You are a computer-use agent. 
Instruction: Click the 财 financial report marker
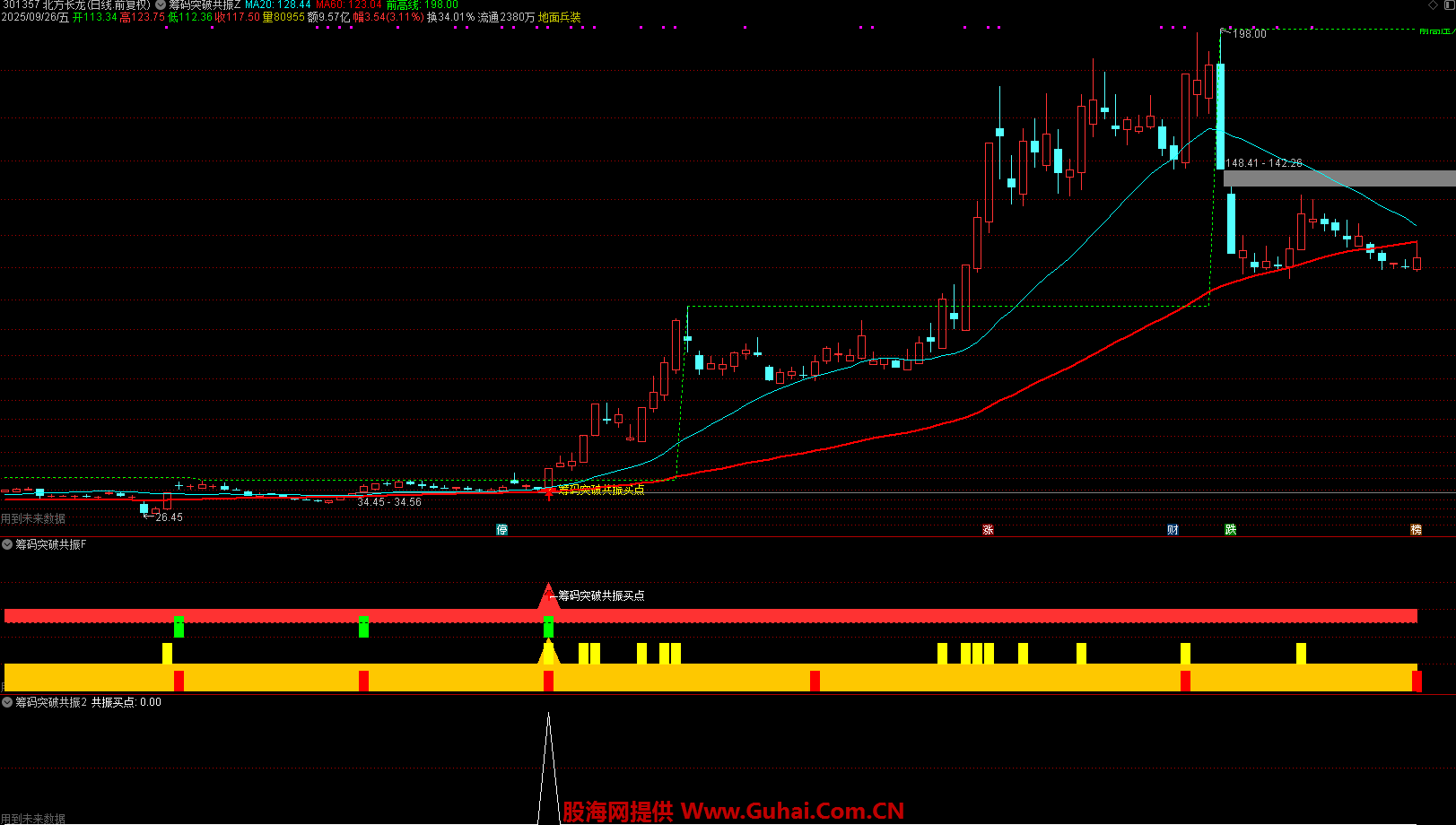pos(1173,530)
